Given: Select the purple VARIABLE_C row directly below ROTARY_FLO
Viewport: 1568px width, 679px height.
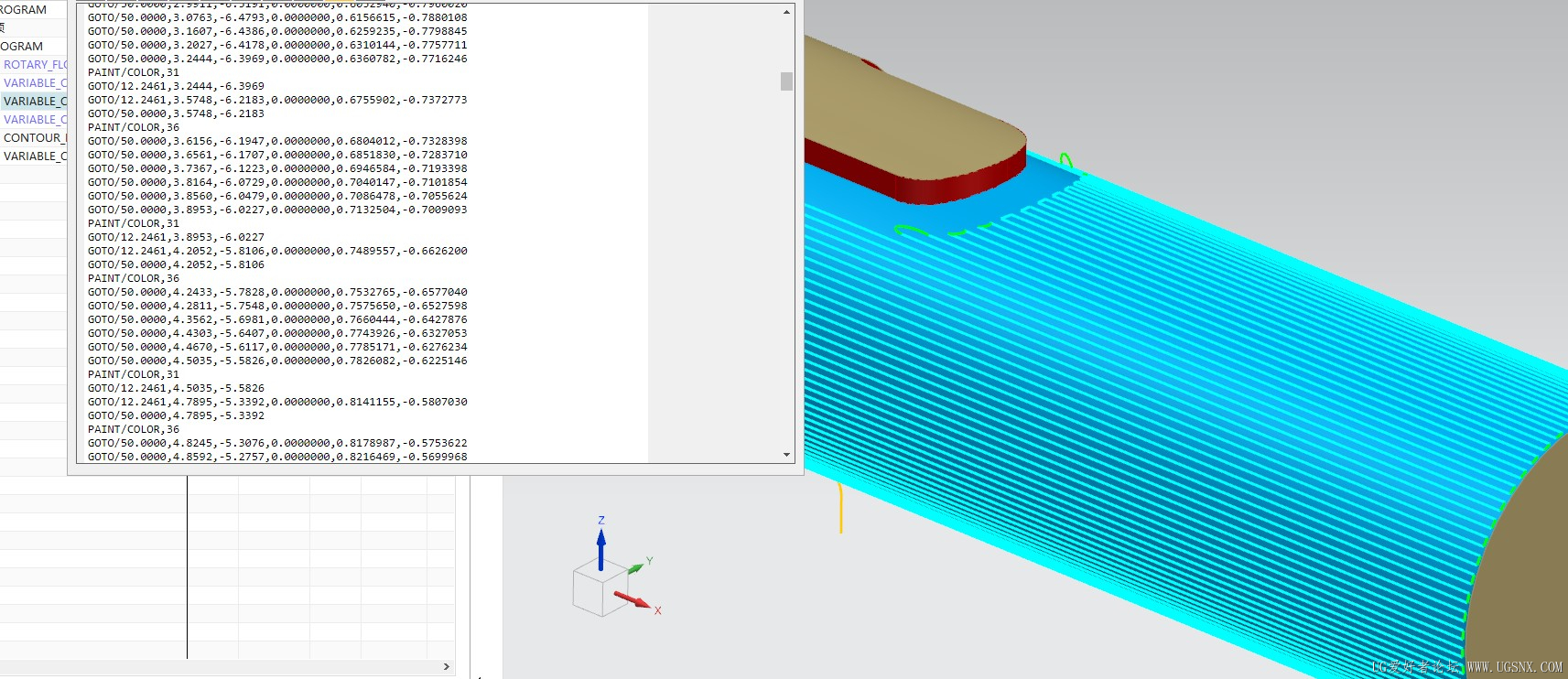Looking at the screenshot, I should 35,83.
